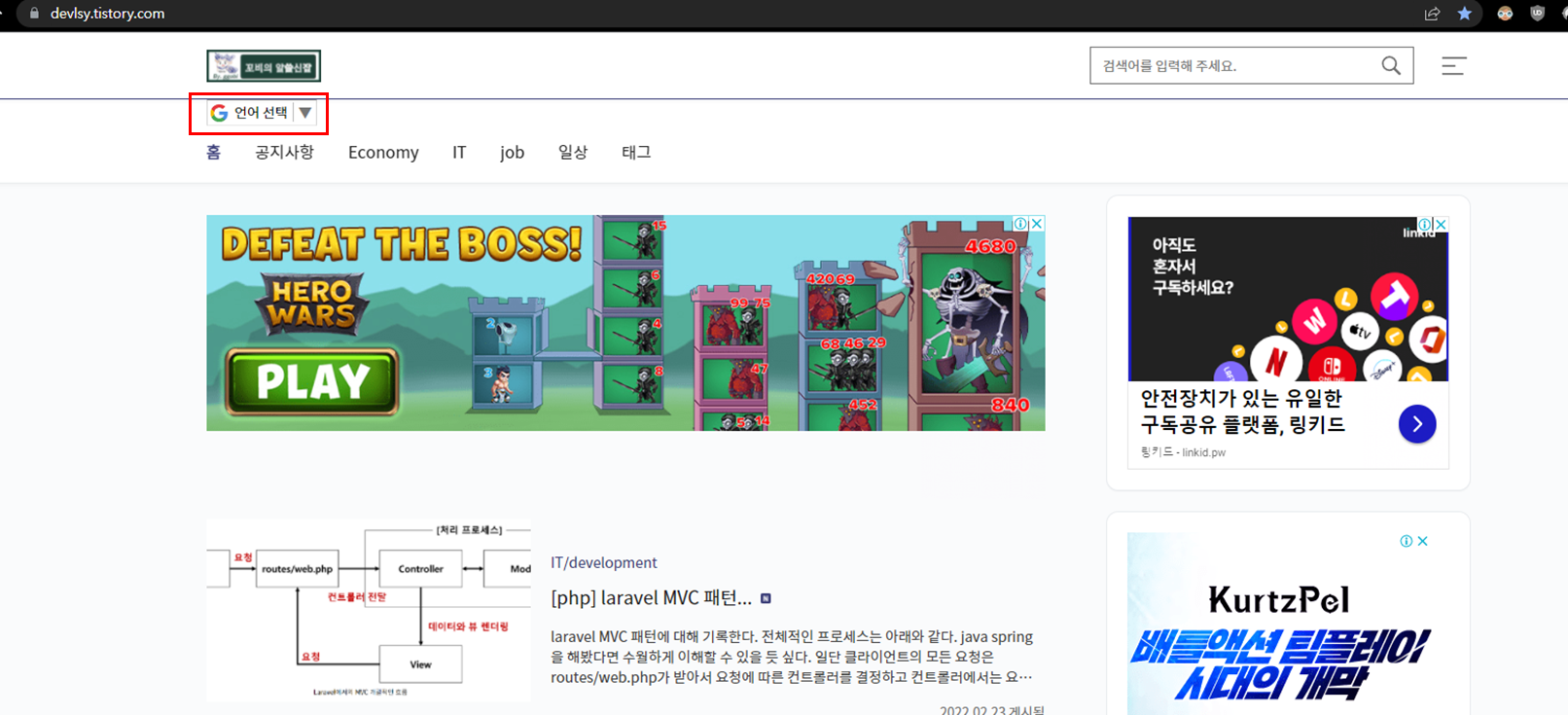Open the IT category
The image size is (1568, 715).
click(459, 152)
